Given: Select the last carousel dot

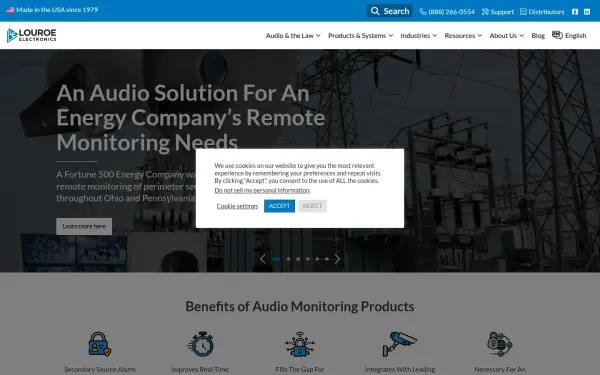Looking at the screenshot, I should [x=327, y=259].
